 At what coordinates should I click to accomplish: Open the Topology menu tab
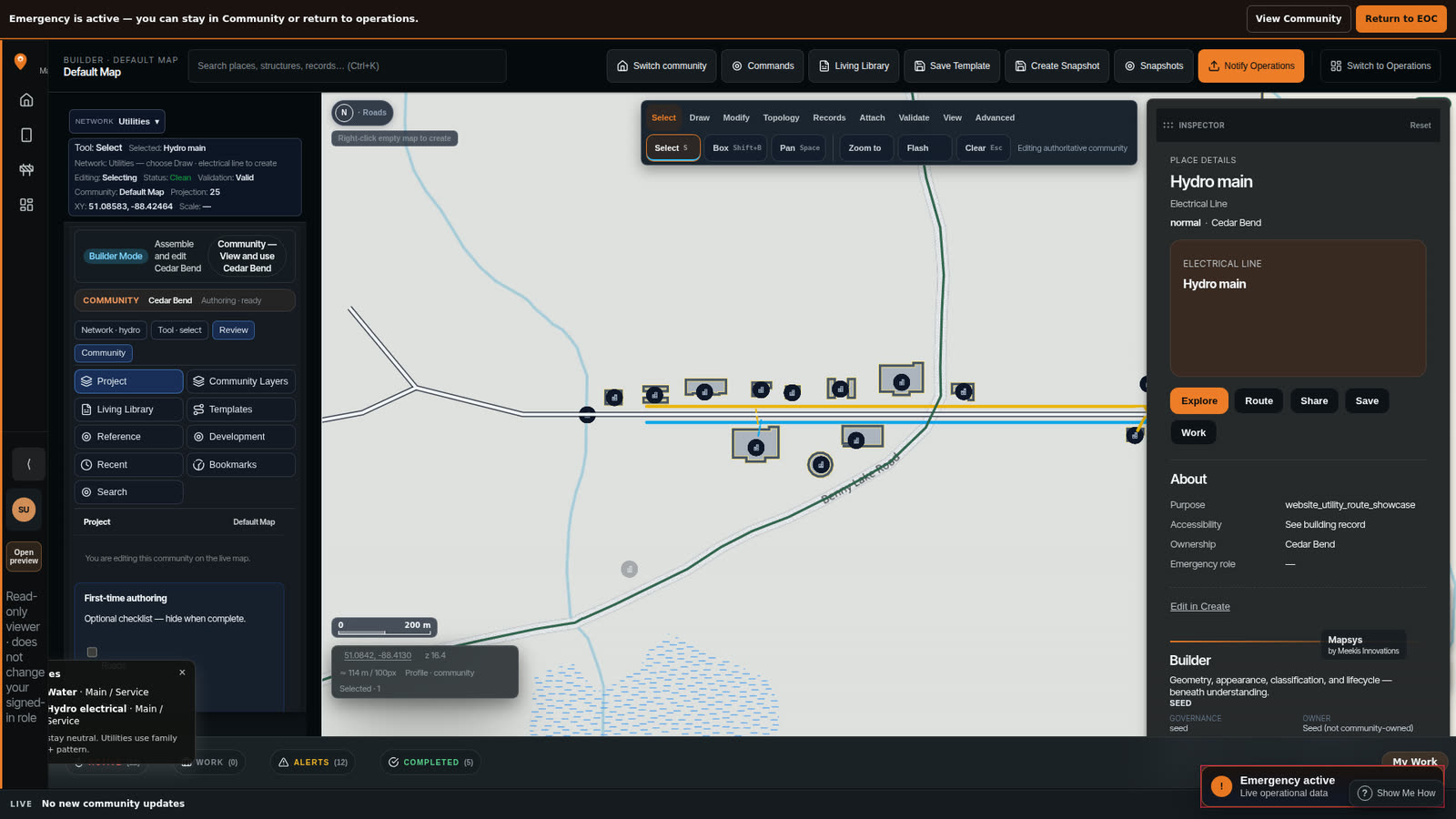781,117
